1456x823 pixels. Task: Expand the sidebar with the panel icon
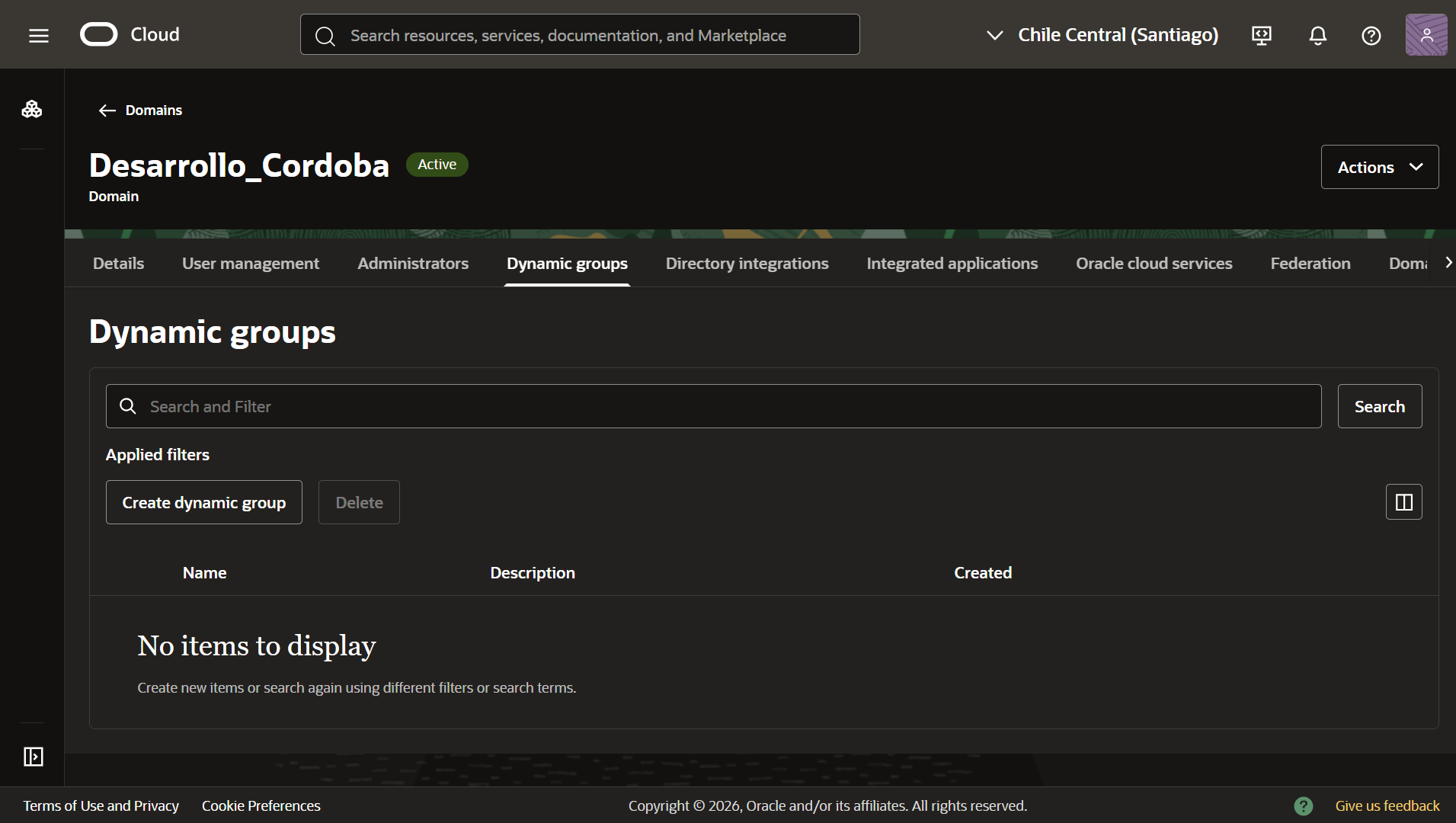pyautogui.click(x=33, y=757)
